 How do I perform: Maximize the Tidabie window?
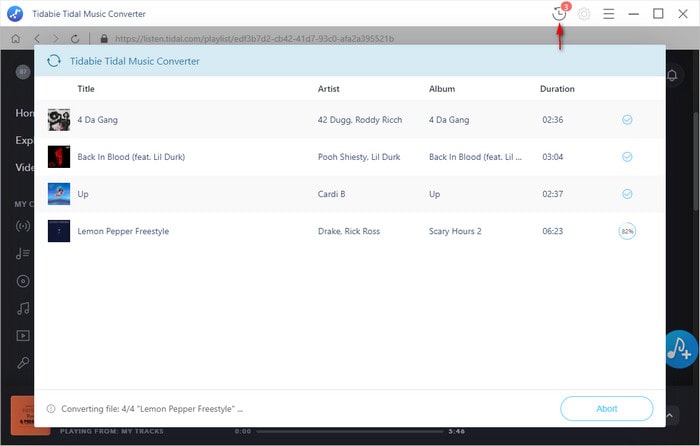(x=658, y=14)
